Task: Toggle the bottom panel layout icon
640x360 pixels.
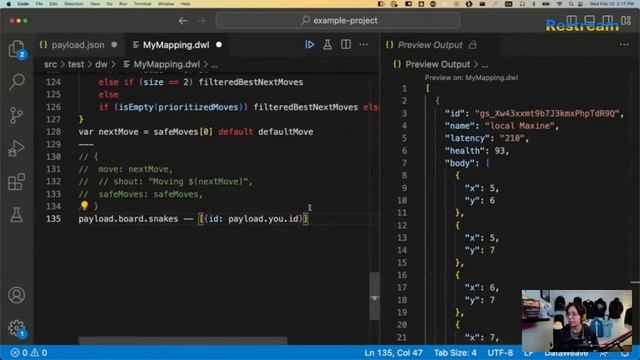Action: pos(590,20)
